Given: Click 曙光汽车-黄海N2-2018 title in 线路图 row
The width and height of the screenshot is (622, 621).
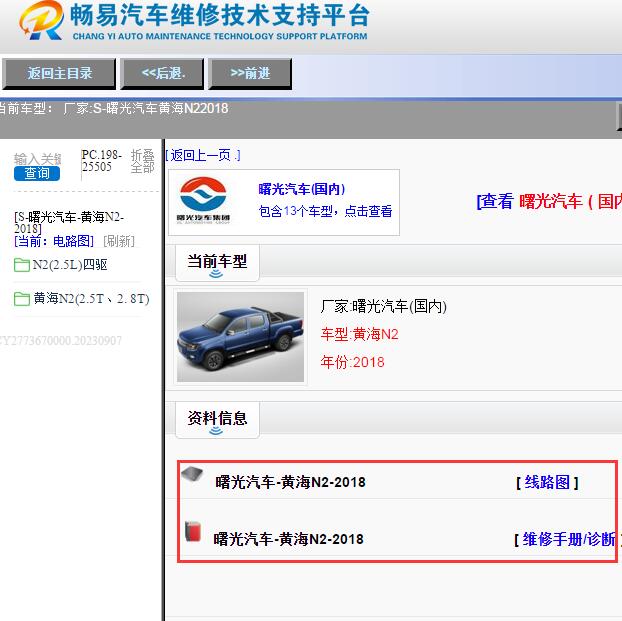Looking at the screenshot, I should click(290, 482).
